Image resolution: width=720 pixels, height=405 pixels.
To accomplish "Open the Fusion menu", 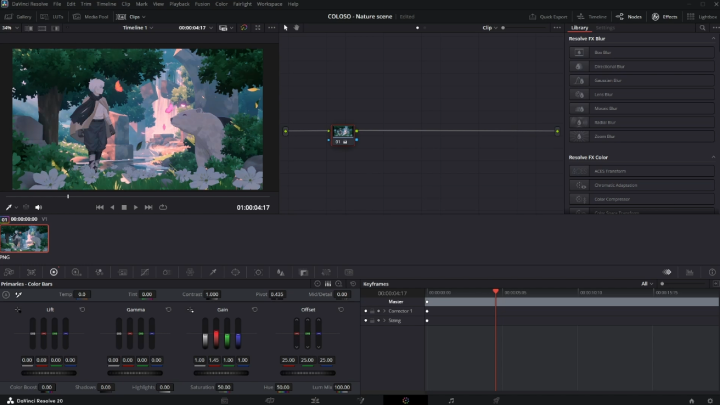I will coord(202,4).
